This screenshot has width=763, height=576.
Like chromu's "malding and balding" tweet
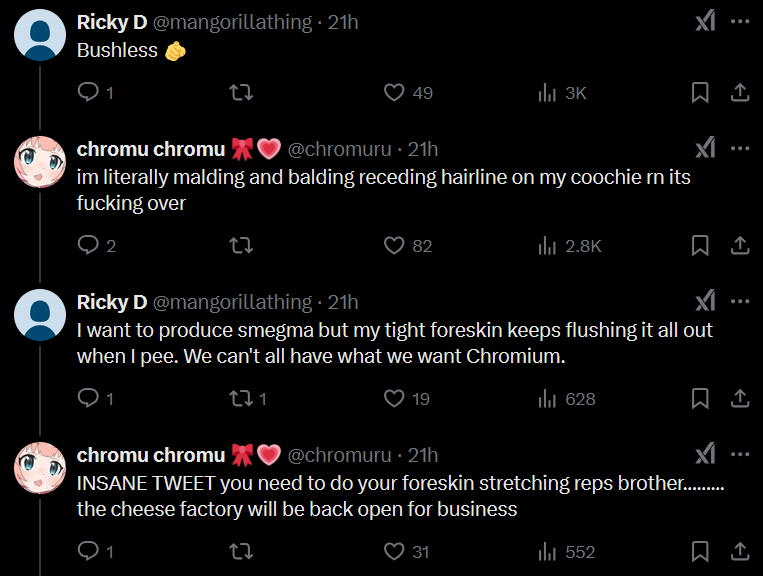[x=394, y=246]
